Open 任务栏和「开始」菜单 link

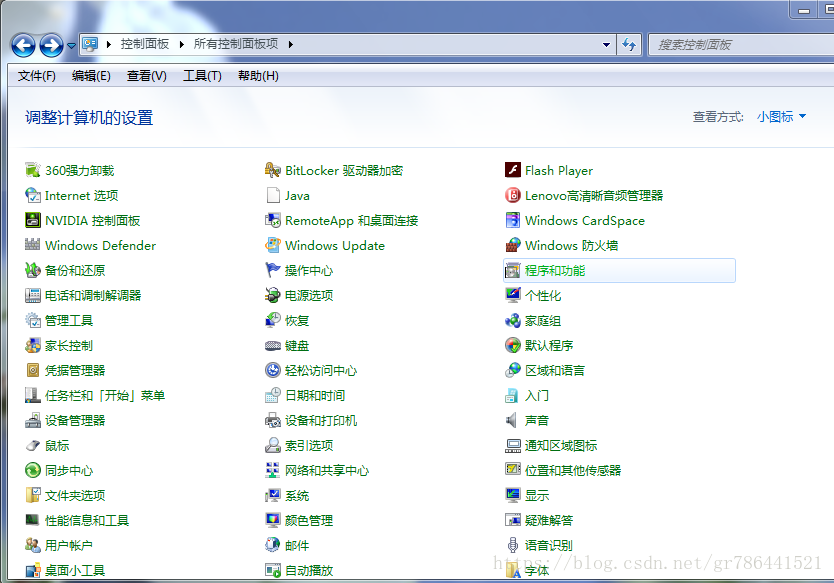(x=105, y=395)
